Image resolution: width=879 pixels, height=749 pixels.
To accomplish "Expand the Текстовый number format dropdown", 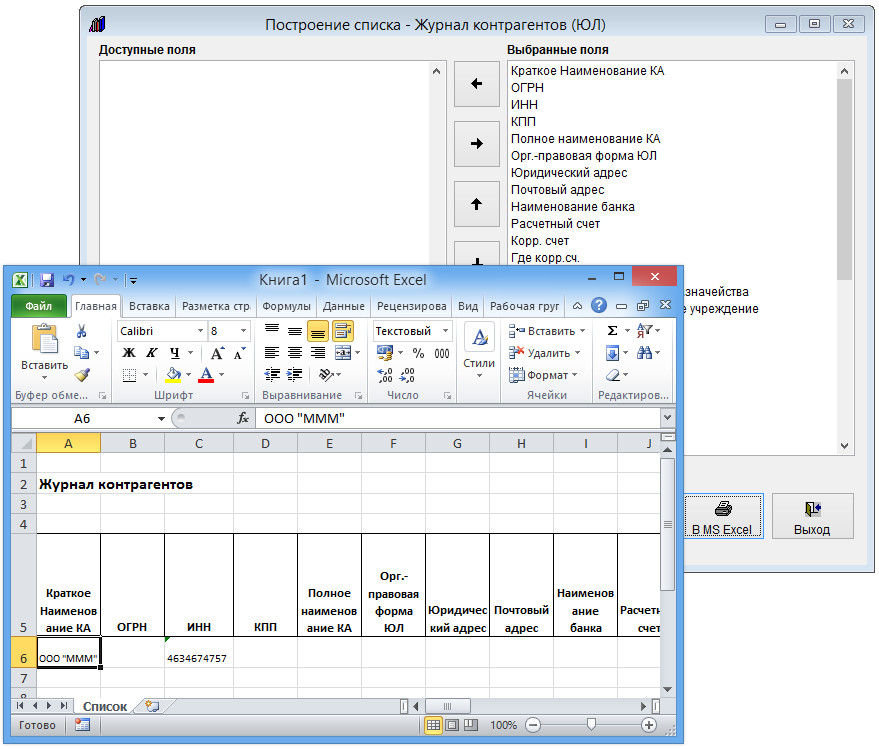I will (x=445, y=331).
